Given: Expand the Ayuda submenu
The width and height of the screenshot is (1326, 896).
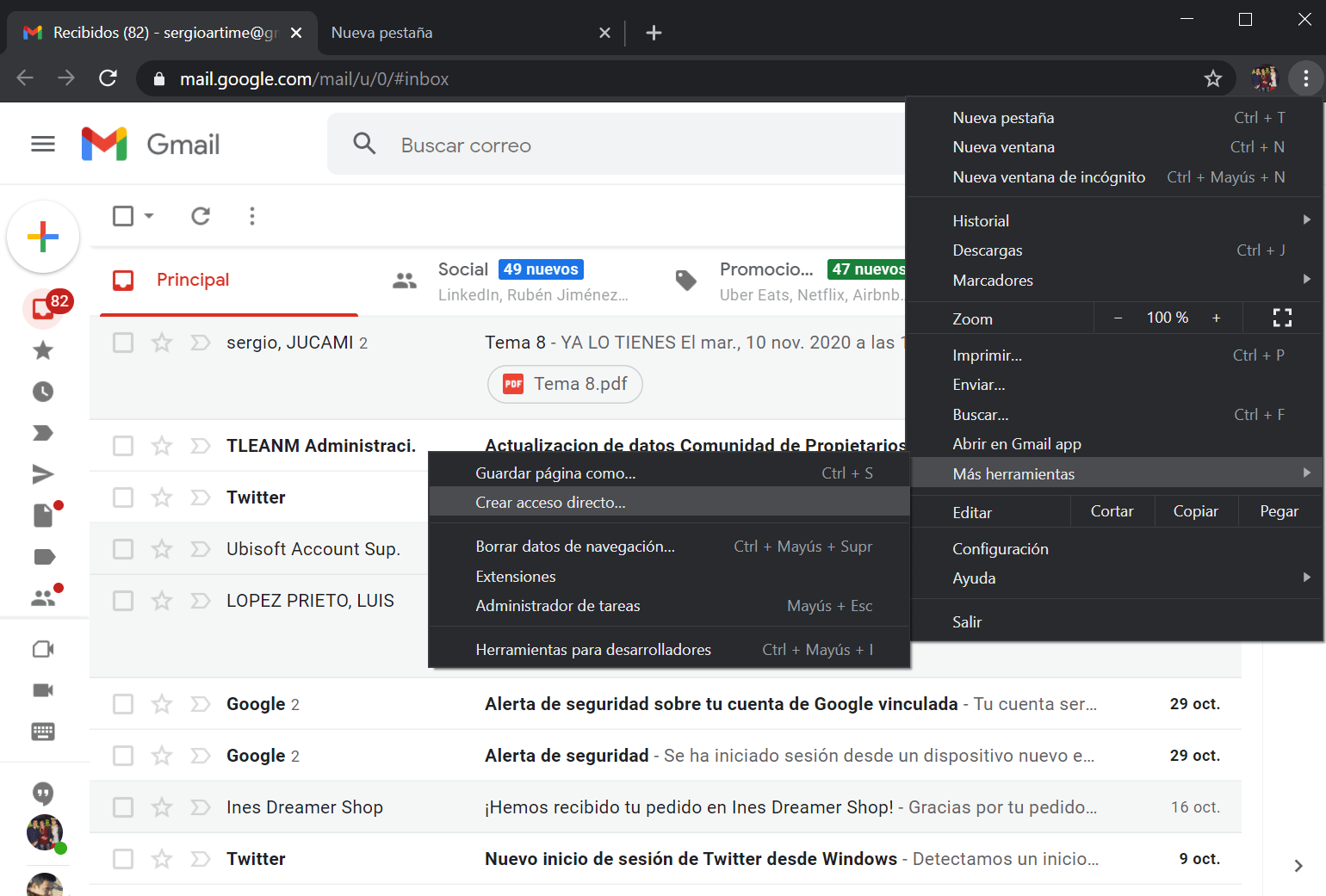Looking at the screenshot, I should pyautogui.click(x=1113, y=578).
